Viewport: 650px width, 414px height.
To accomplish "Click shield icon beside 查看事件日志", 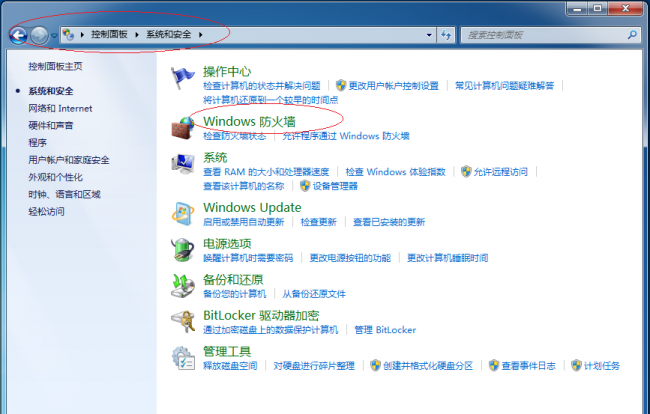I will pyautogui.click(x=494, y=365).
